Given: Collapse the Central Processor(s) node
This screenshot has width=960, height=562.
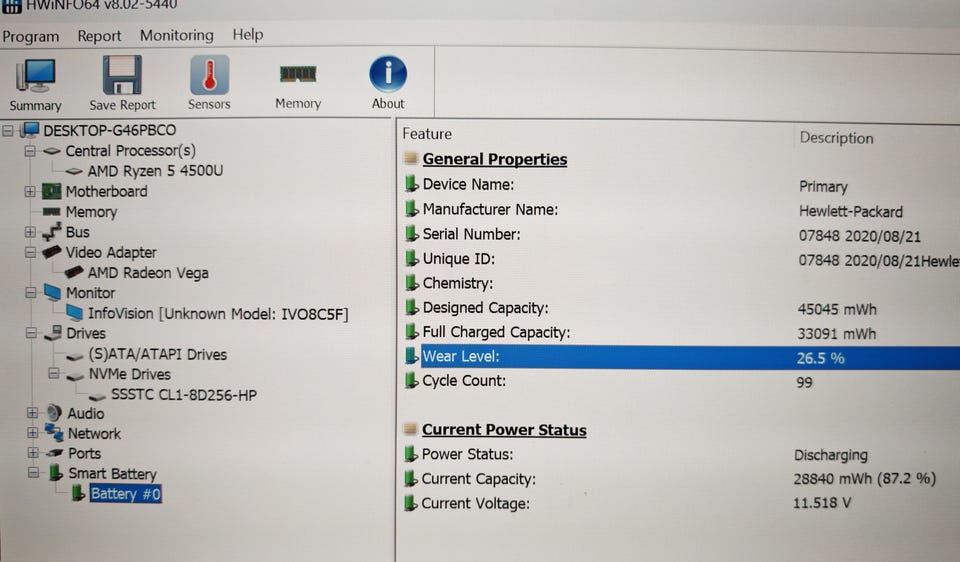Looking at the screenshot, I should click(x=30, y=151).
